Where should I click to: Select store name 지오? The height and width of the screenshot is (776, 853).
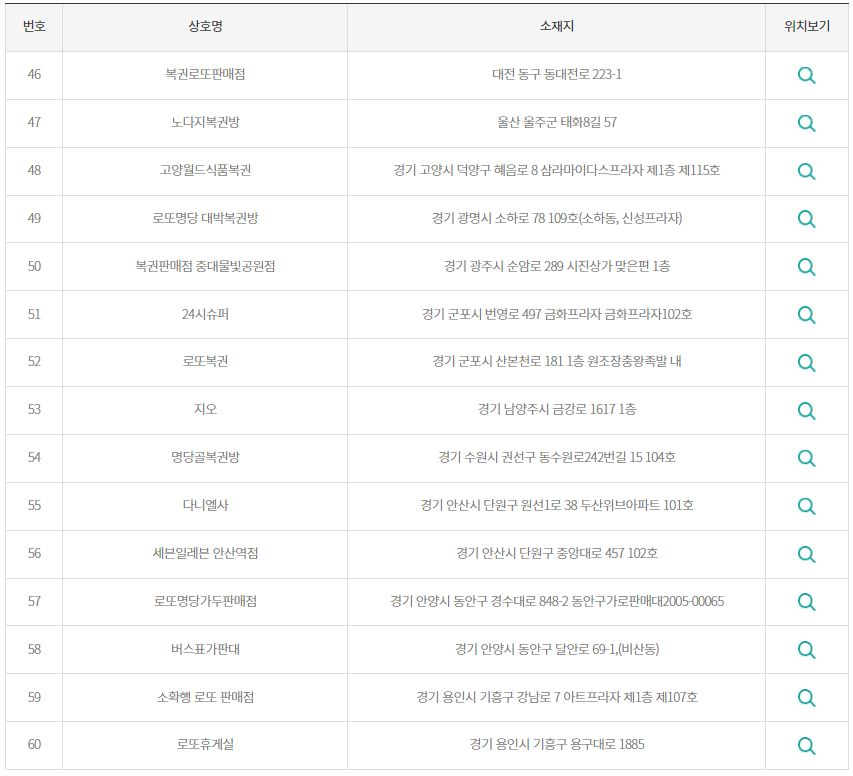coord(205,409)
